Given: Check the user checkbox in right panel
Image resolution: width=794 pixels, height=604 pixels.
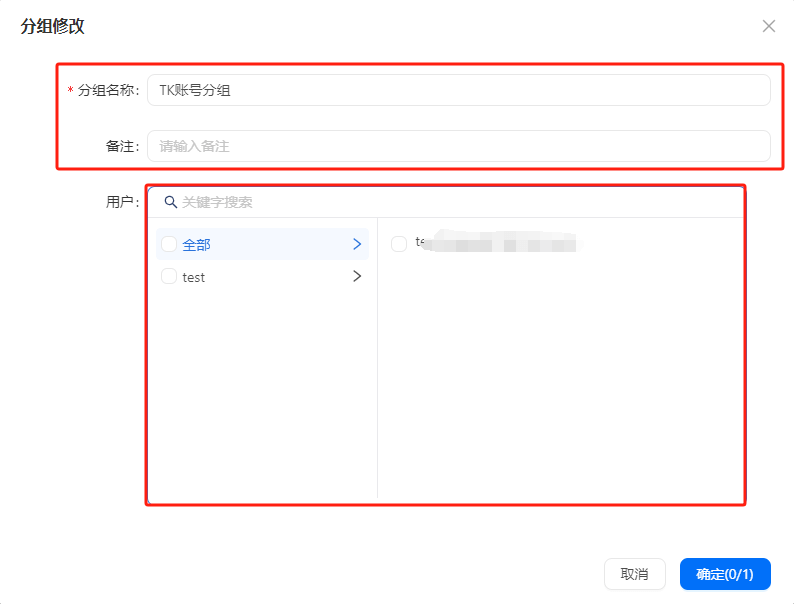Looking at the screenshot, I should [x=399, y=244].
